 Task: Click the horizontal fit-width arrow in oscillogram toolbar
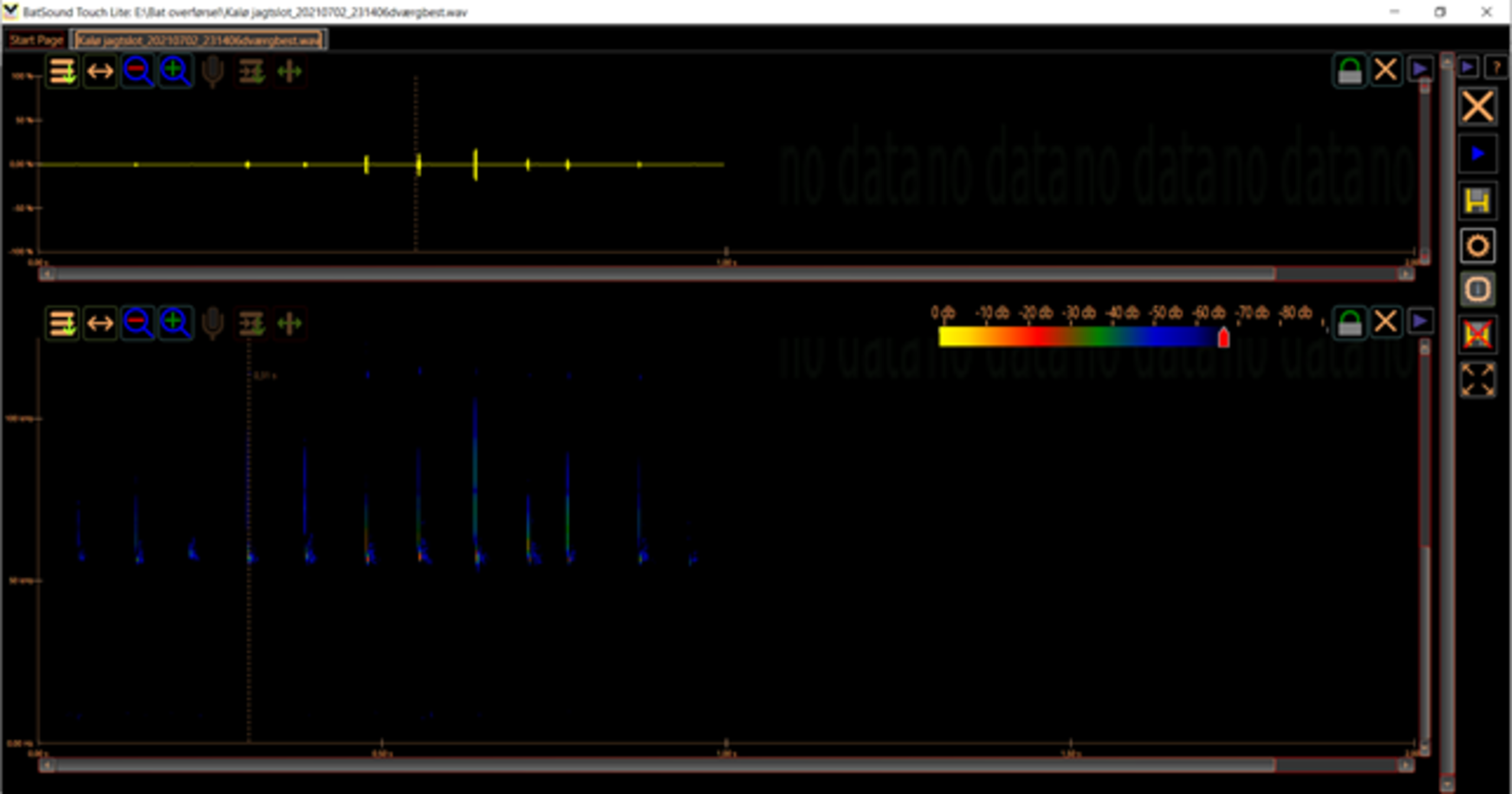pyautogui.click(x=100, y=71)
